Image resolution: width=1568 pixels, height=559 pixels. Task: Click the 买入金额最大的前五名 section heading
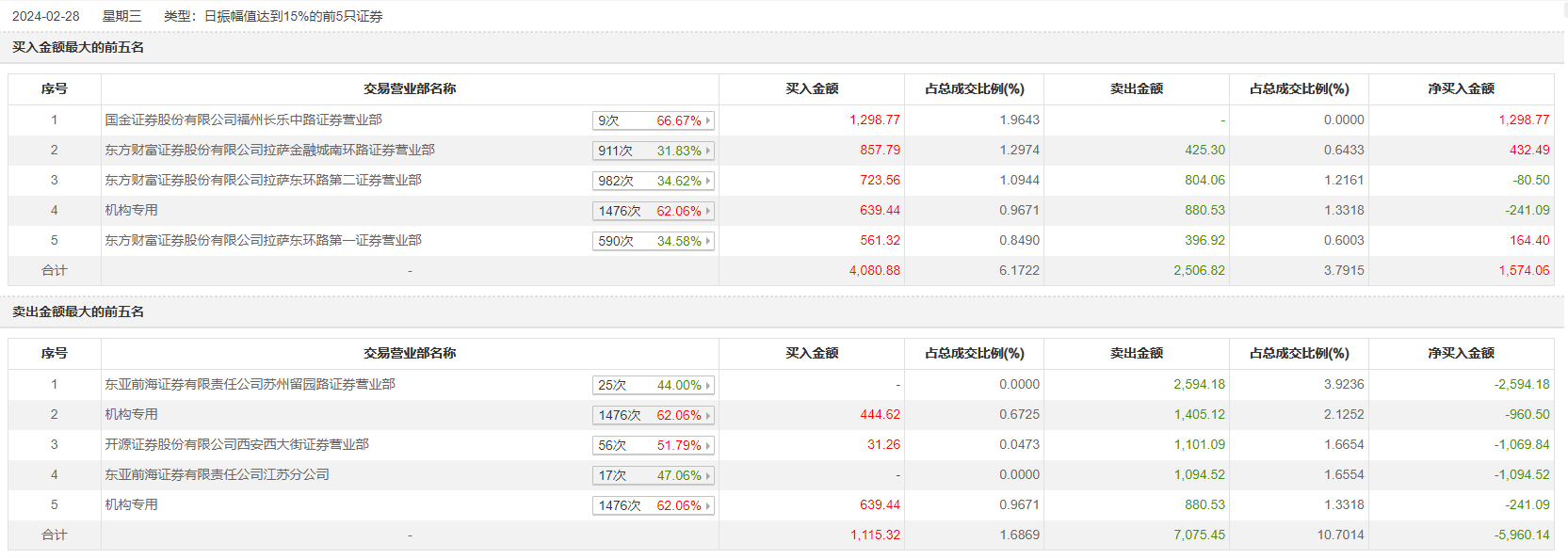[78, 47]
